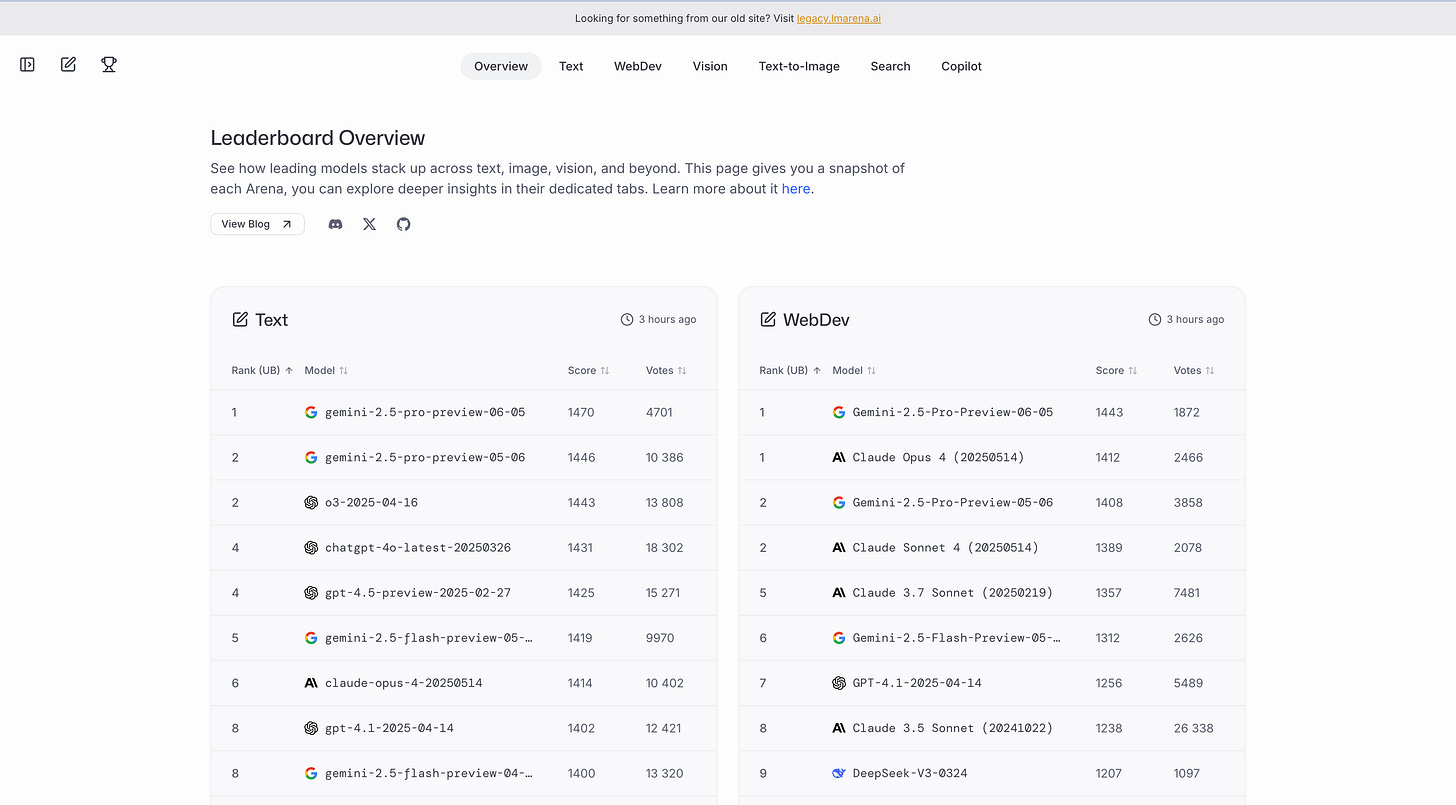Screen dimensions: 1456x805
Task: Open the Copilot tab
Action: (x=961, y=66)
